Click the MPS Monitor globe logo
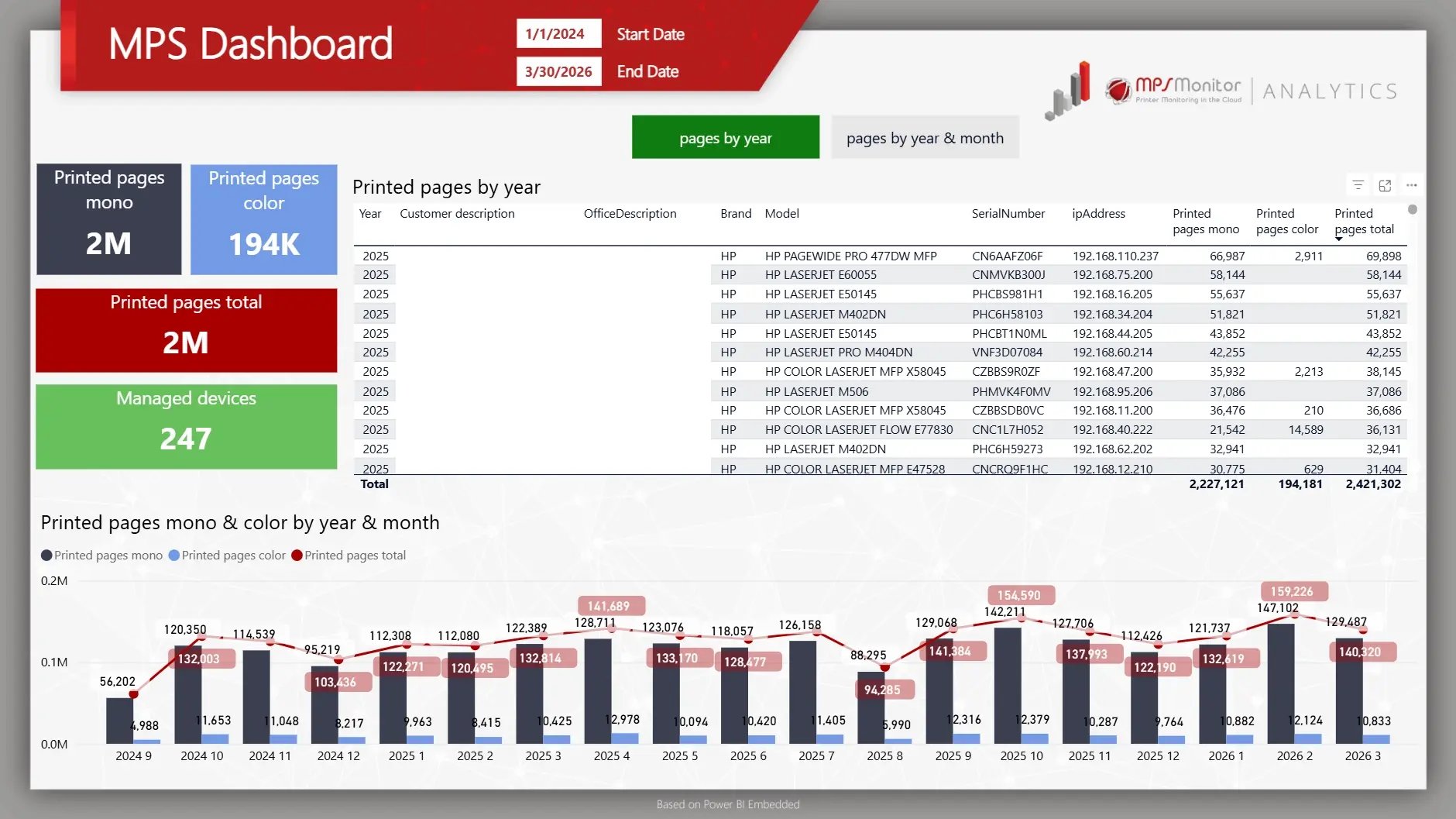 point(1118,90)
